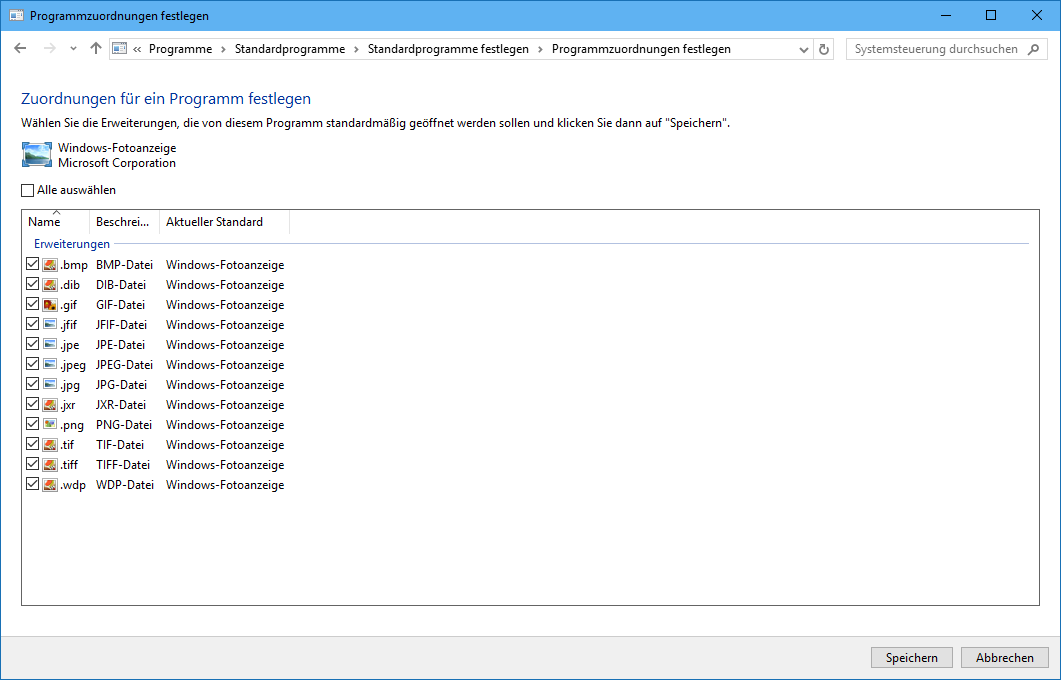
Task: Uncheck the .jpe extension checkbox
Action: (32, 344)
